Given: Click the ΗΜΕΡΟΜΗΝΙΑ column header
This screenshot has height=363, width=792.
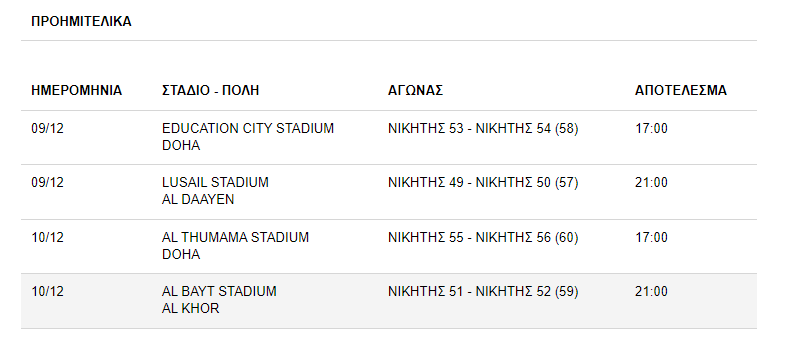Looking at the screenshot, I should click(x=77, y=90).
